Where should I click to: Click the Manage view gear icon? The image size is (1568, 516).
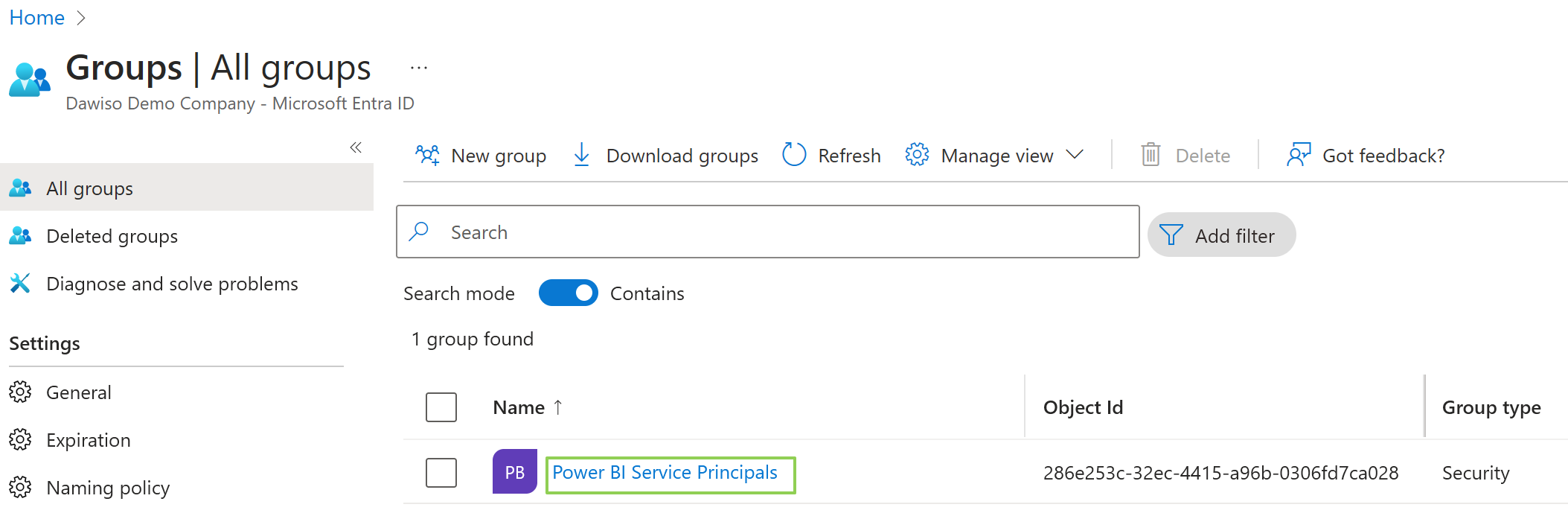click(917, 155)
